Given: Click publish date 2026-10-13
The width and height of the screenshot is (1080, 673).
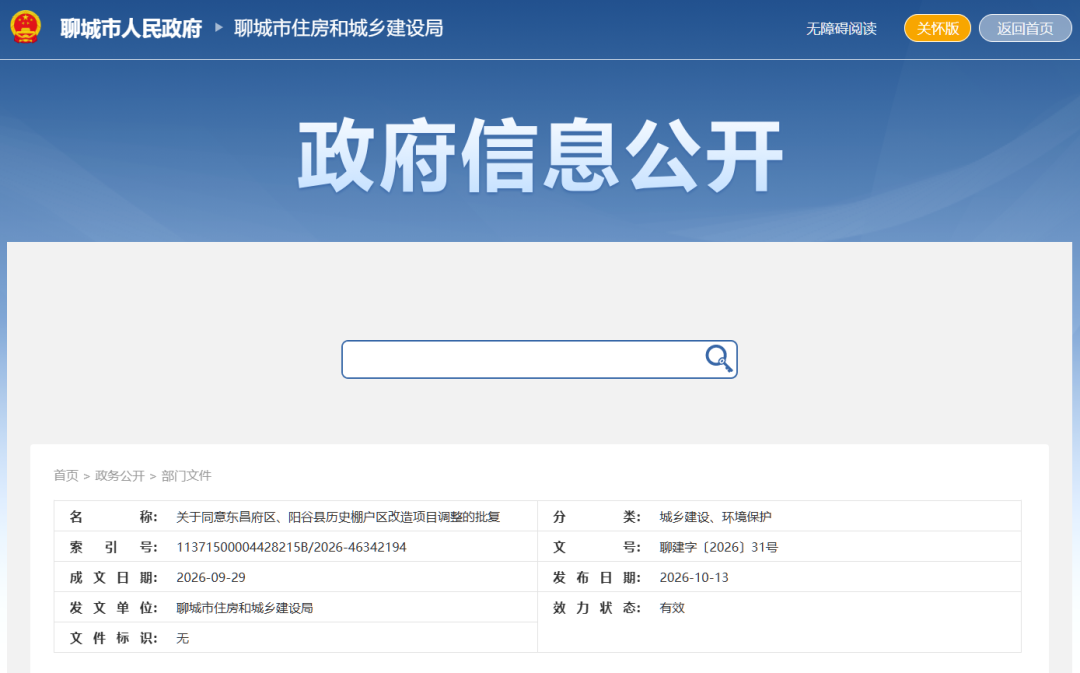Looking at the screenshot, I should coord(694,577).
